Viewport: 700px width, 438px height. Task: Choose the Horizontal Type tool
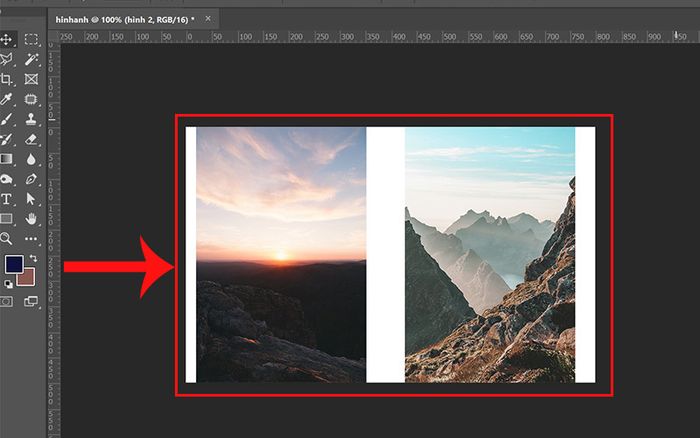pyautogui.click(x=8, y=199)
